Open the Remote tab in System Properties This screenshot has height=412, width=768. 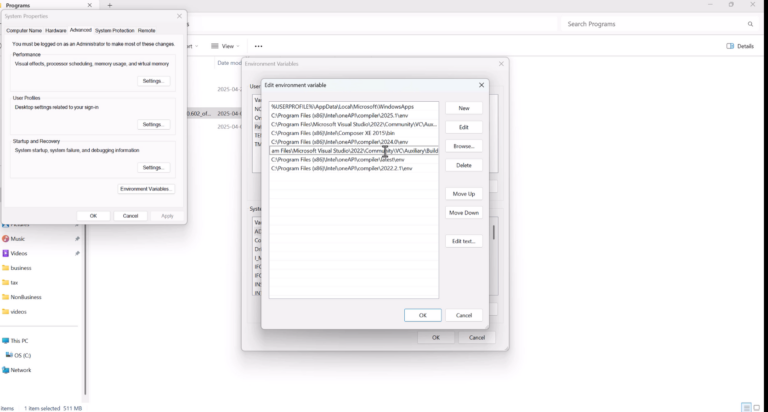(x=146, y=30)
